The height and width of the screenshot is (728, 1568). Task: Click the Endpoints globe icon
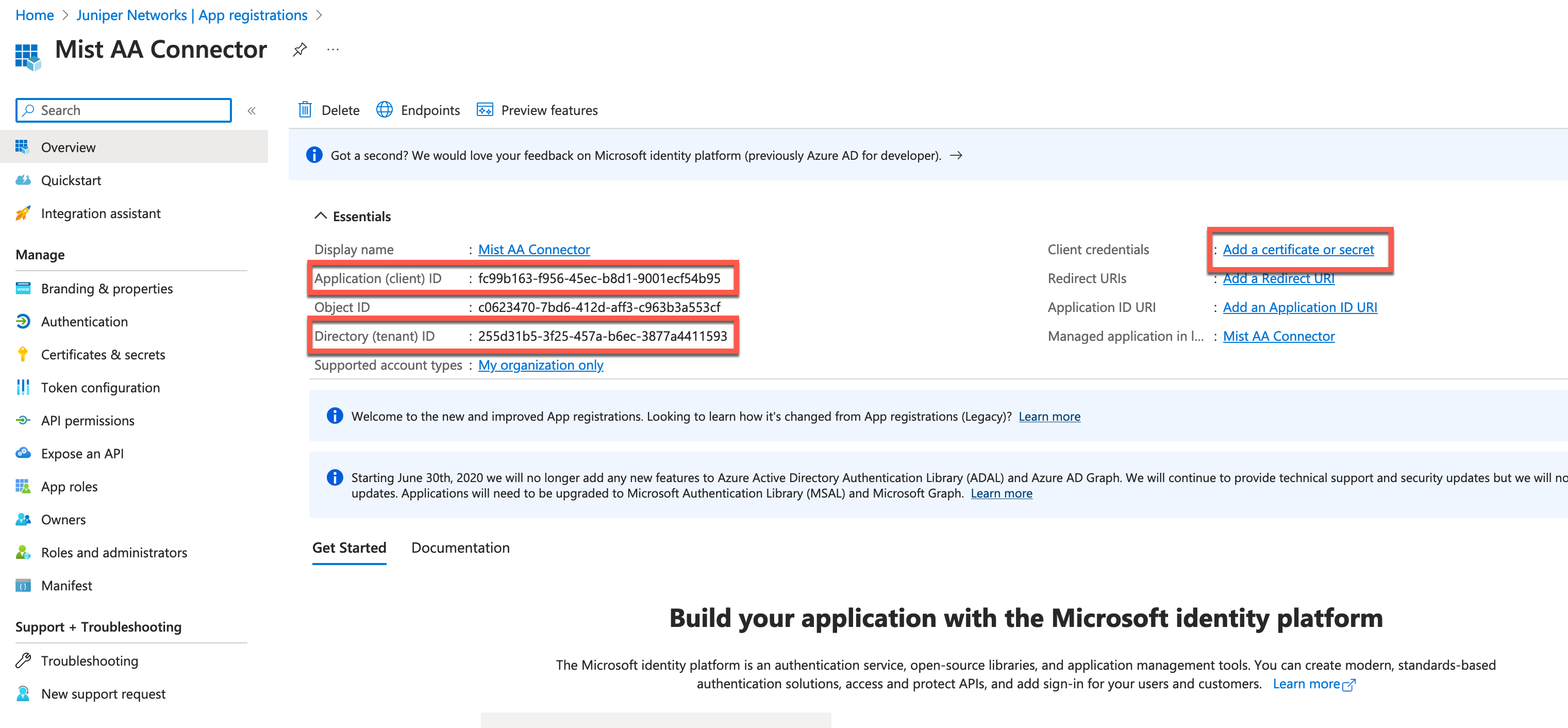(384, 110)
